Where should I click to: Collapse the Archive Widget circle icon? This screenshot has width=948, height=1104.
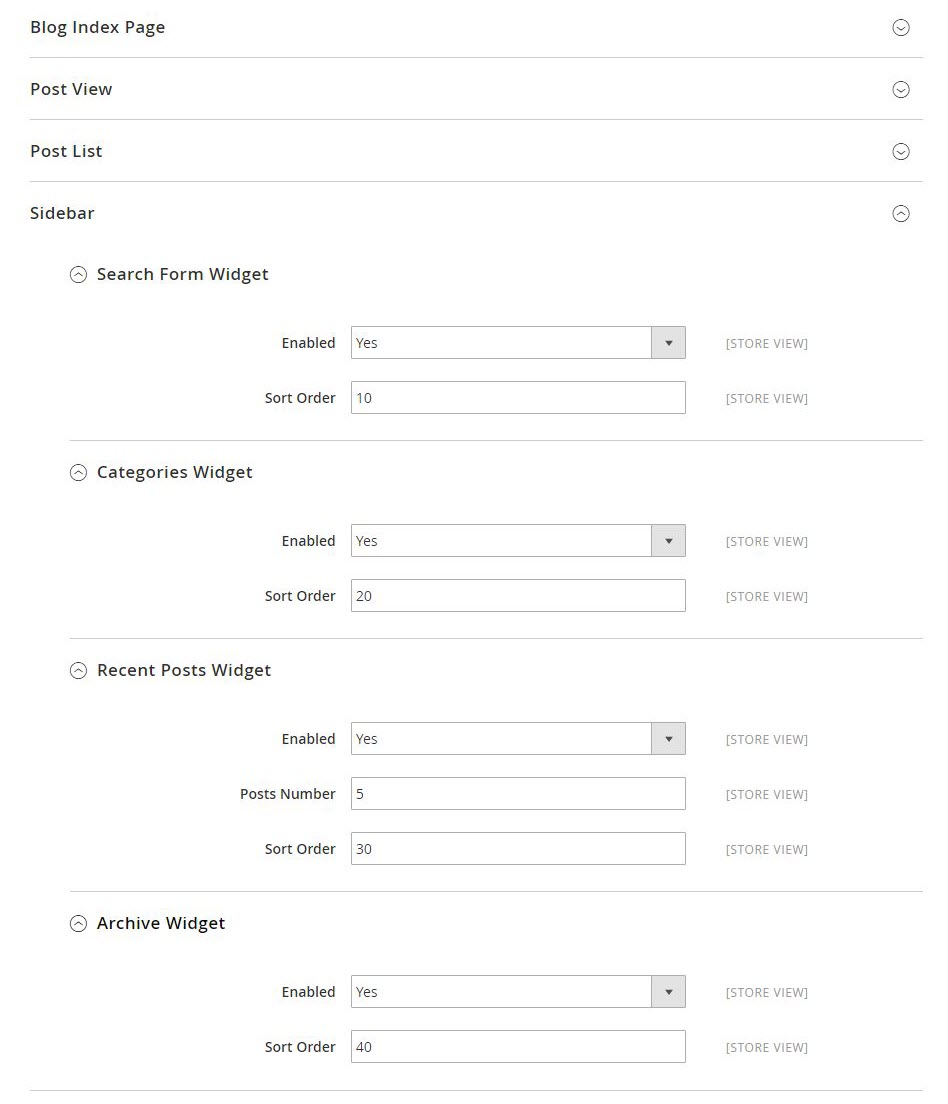(79, 923)
